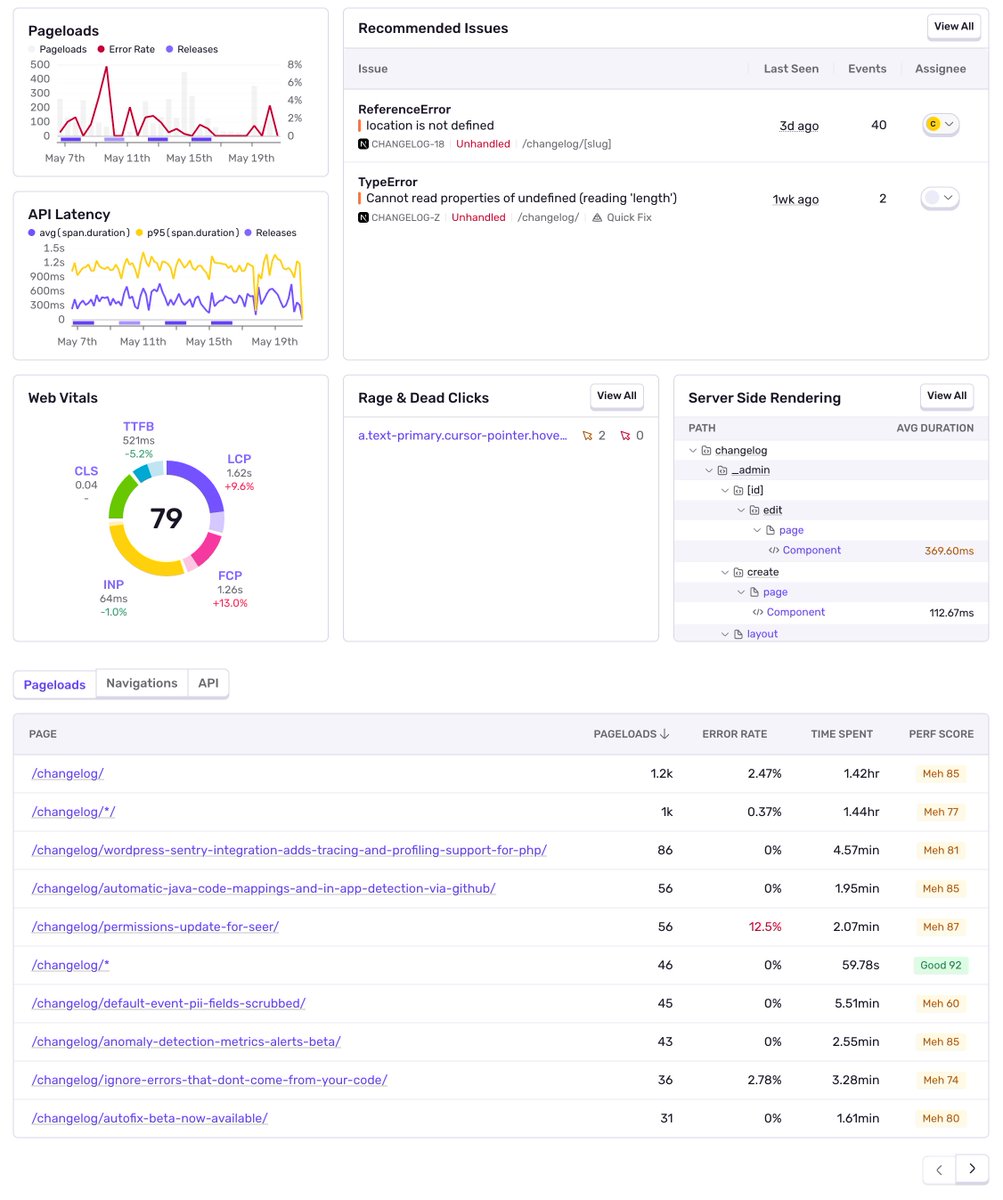1003x1200 pixels.
Task: Click the Next.js icon beside CHANGELOG-Z
Action: click(x=363, y=217)
